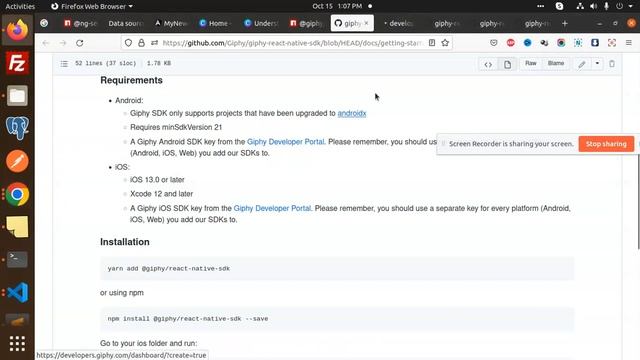
Task: Open volume control in top bar
Action: point(593,6)
